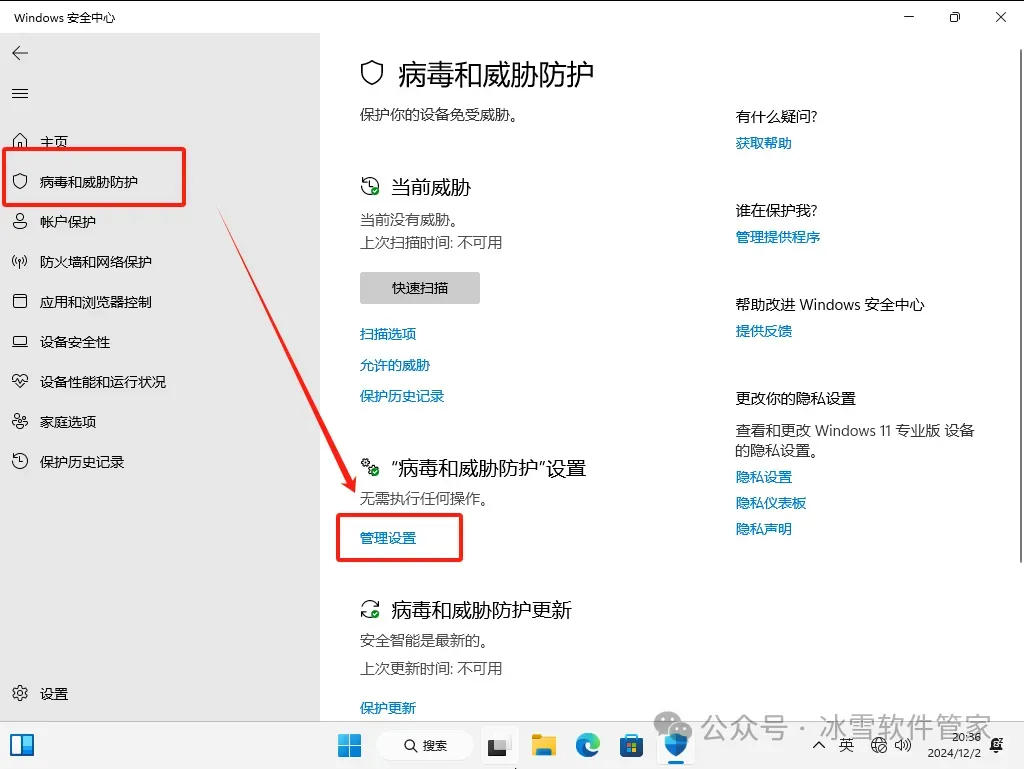Go to 设备安全性 section
The height and width of the screenshot is (769, 1024).
[x=75, y=342]
